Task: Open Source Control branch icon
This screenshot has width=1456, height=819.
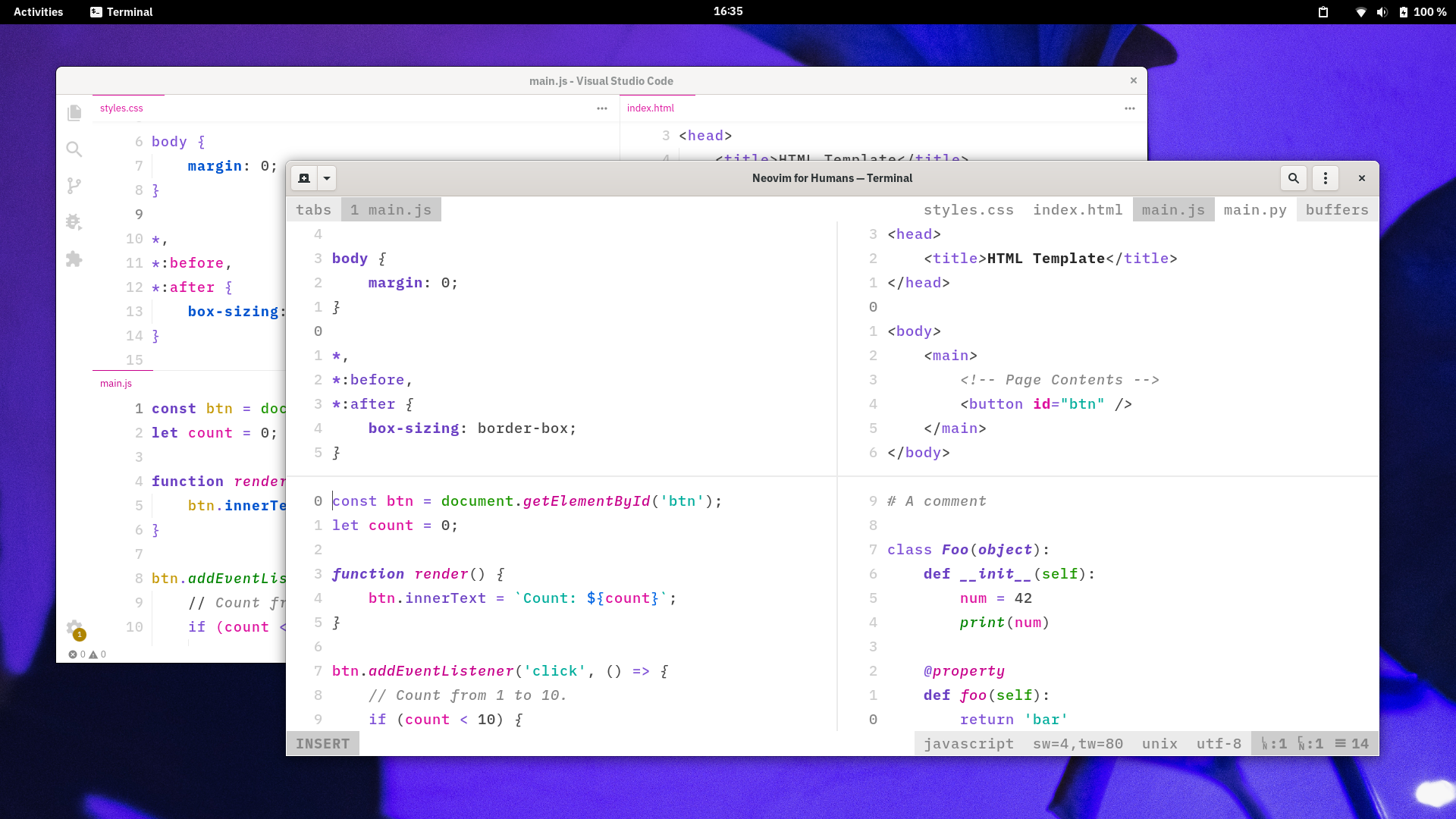Action: (74, 186)
